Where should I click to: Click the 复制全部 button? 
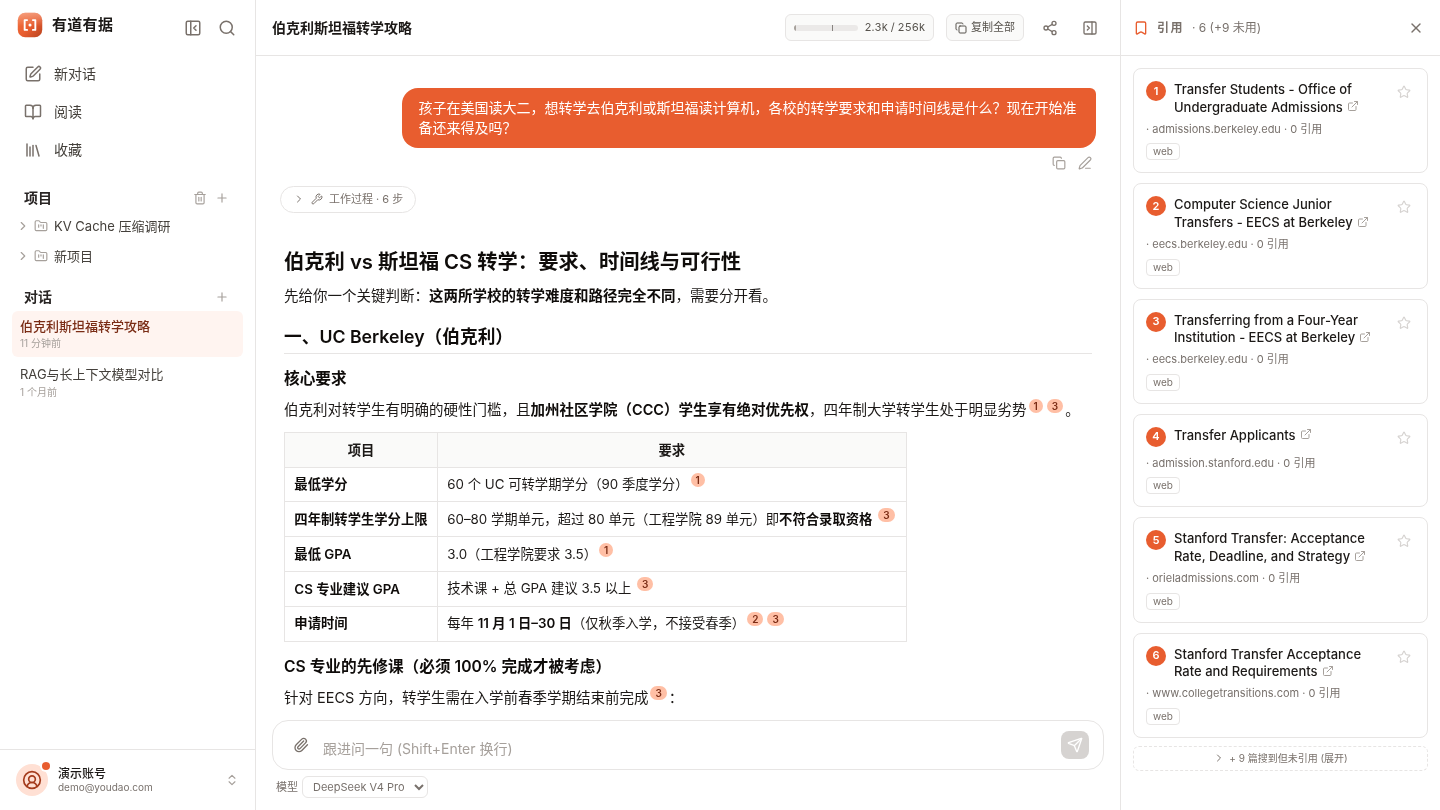[x=985, y=28]
